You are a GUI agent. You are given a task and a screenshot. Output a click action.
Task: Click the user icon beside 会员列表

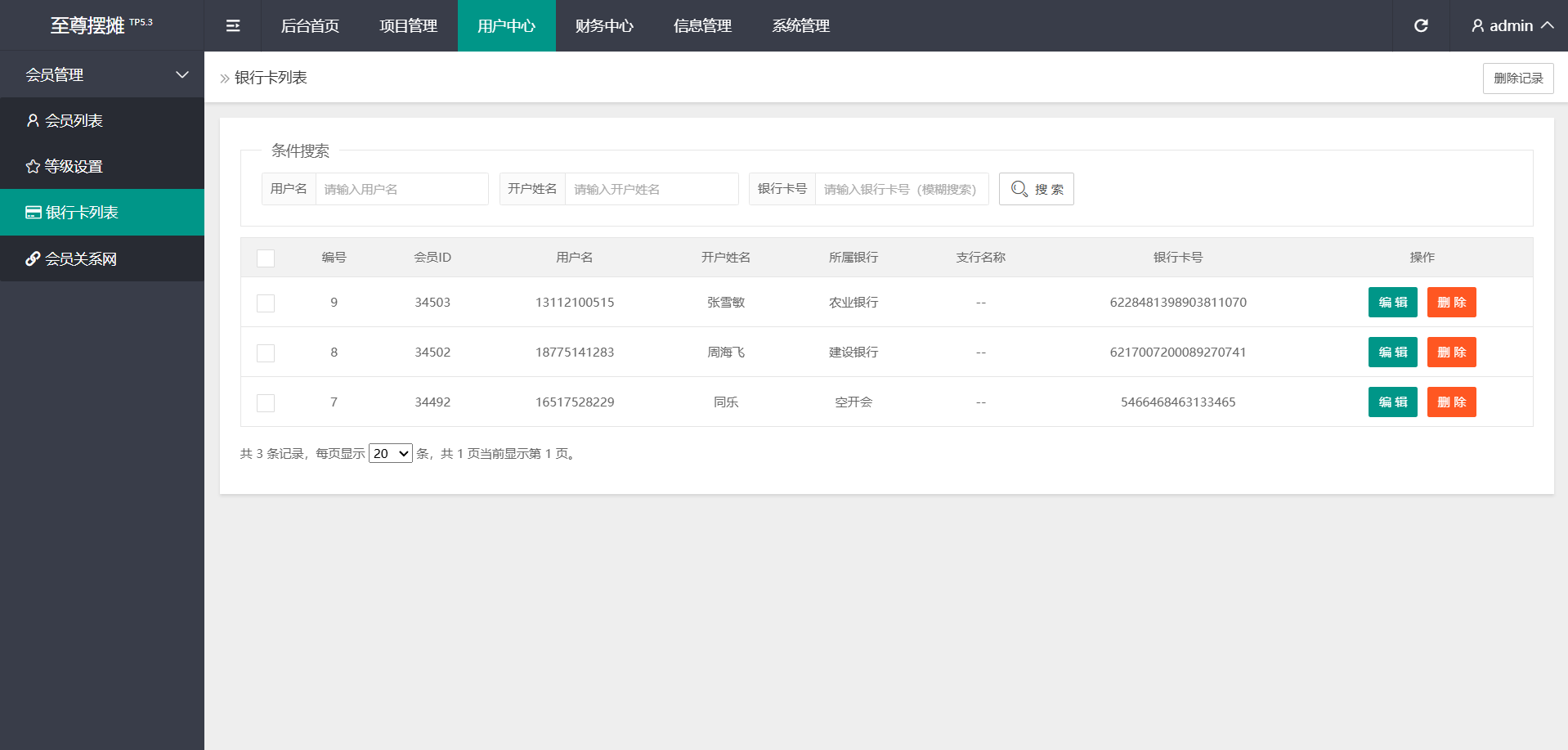click(33, 121)
